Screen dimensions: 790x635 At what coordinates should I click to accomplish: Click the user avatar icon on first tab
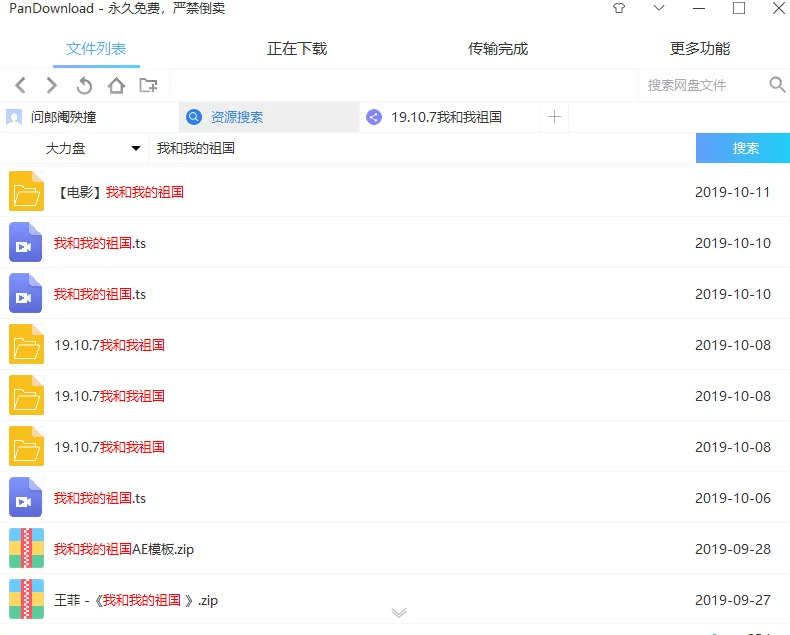pos(14,117)
